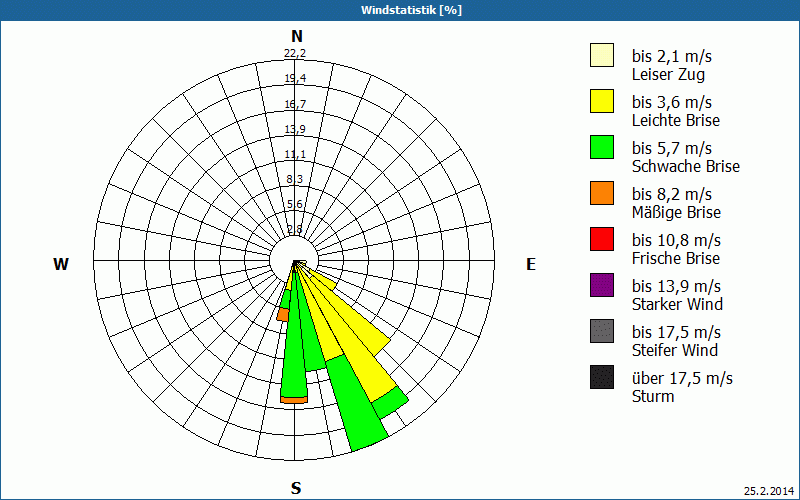Image resolution: width=800 pixels, height=500 pixels.
Task: Click the '13,9' ring scale value
Action: click(295, 129)
